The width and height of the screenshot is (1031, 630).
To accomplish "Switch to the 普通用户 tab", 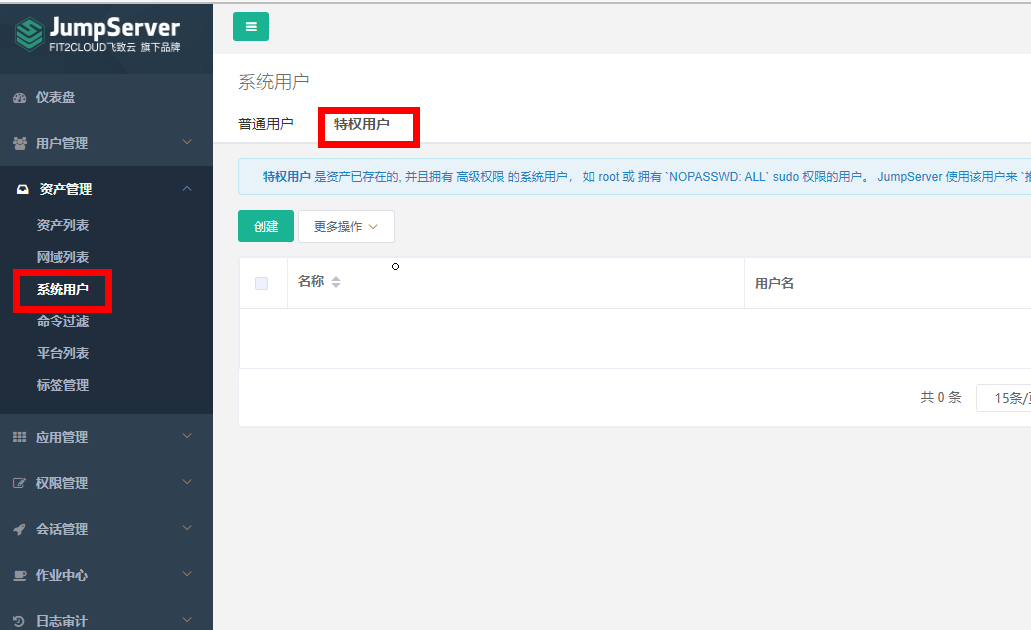I will tap(266, 124).
